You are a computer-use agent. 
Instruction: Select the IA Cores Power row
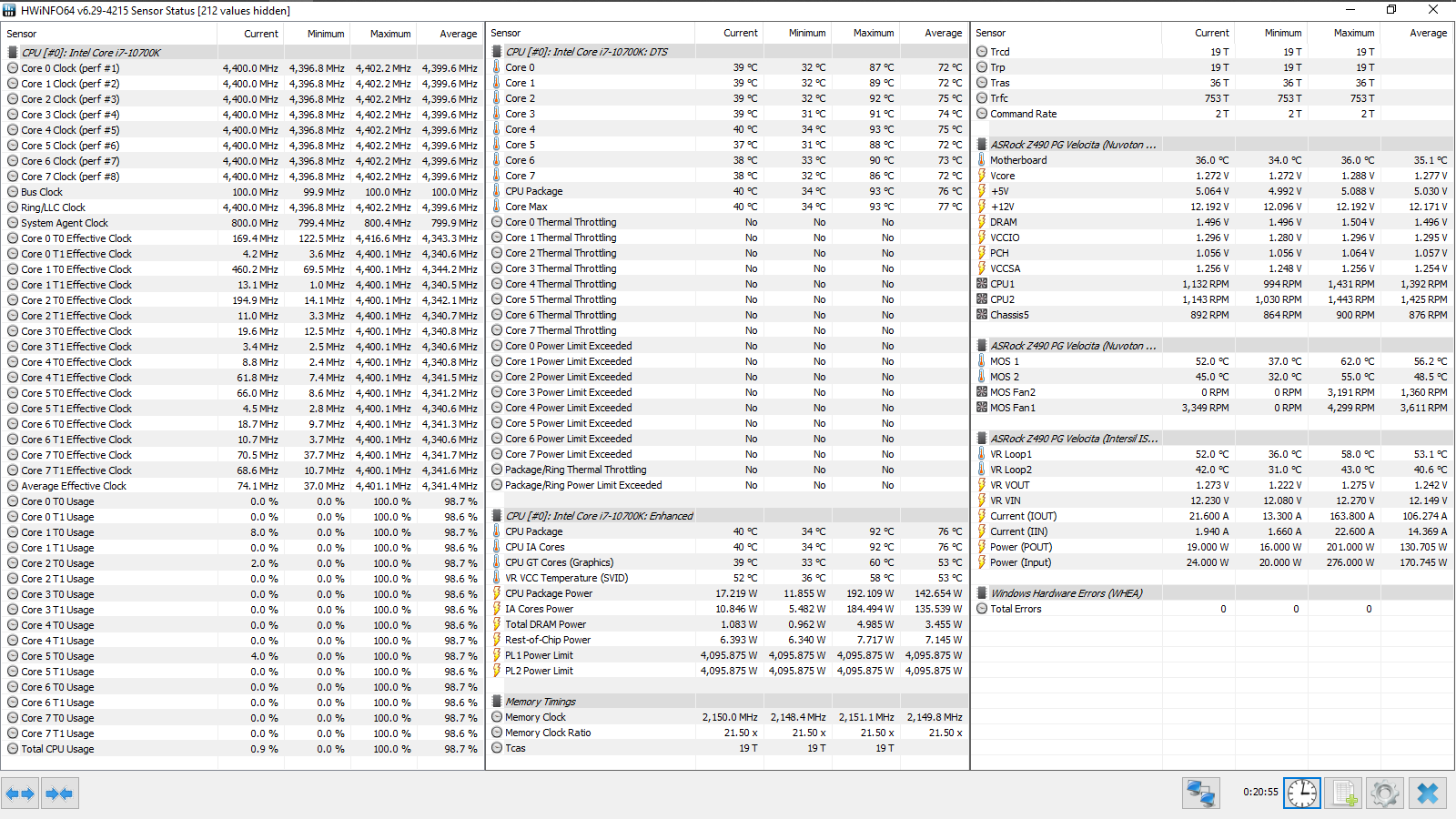pyautogui.click(x=727, y=609)
